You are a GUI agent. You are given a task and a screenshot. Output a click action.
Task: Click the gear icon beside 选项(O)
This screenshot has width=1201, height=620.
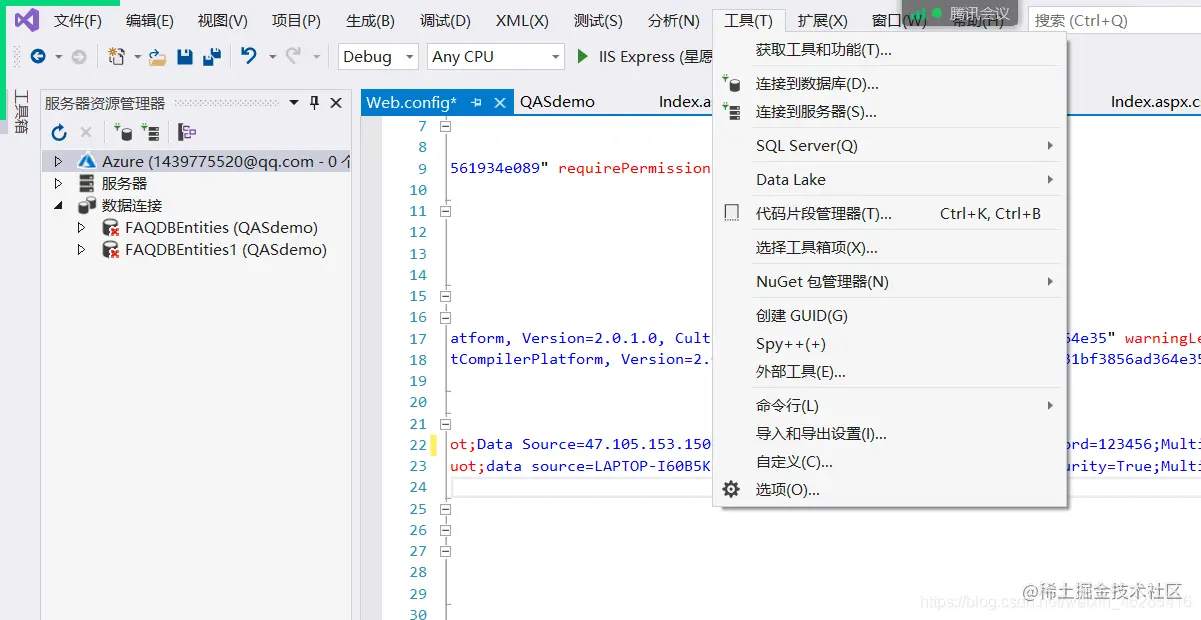[732, 489]
